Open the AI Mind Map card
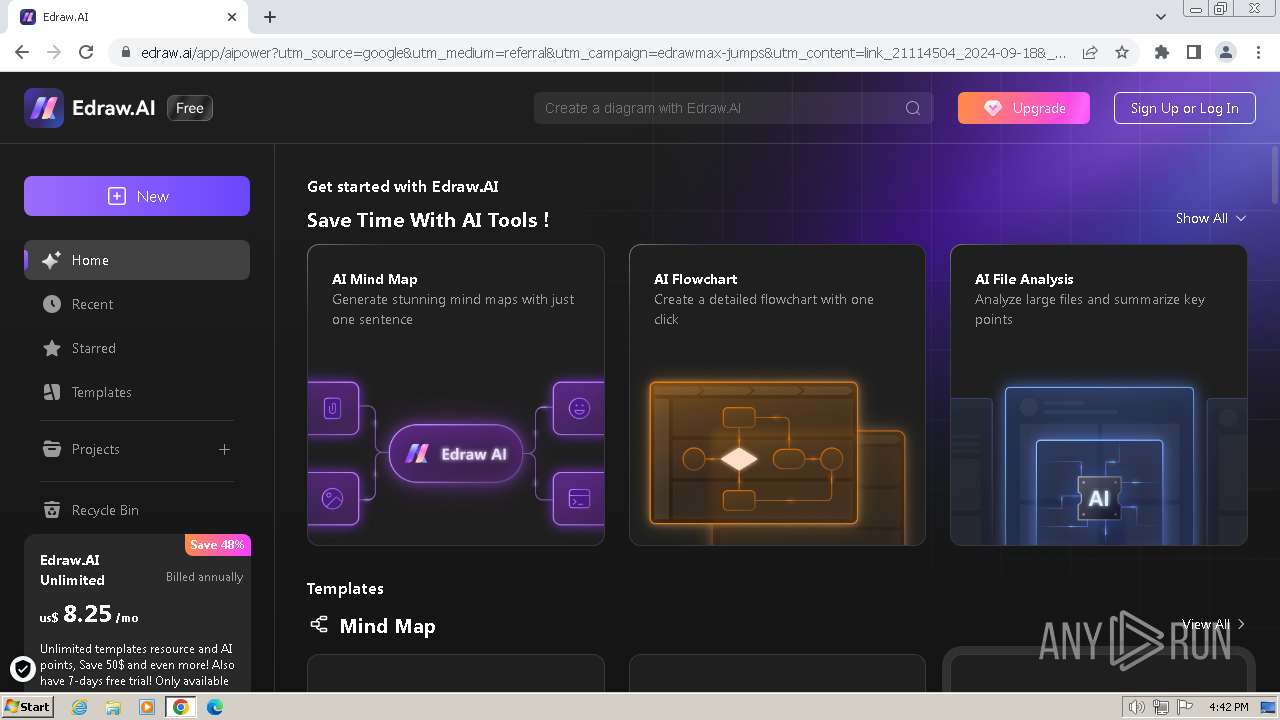The height and width of the screenshot is (720, 1280). coord(456,395)
